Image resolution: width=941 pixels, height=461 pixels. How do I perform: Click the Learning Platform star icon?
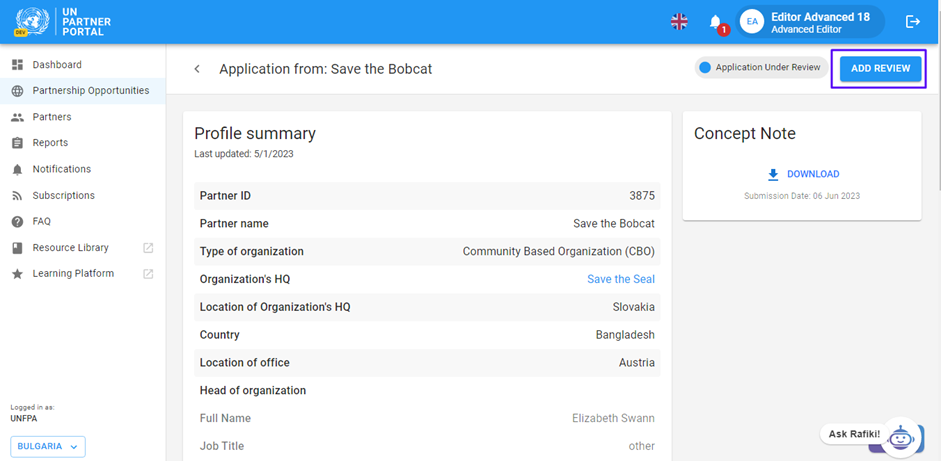click(x=17, y=274)
